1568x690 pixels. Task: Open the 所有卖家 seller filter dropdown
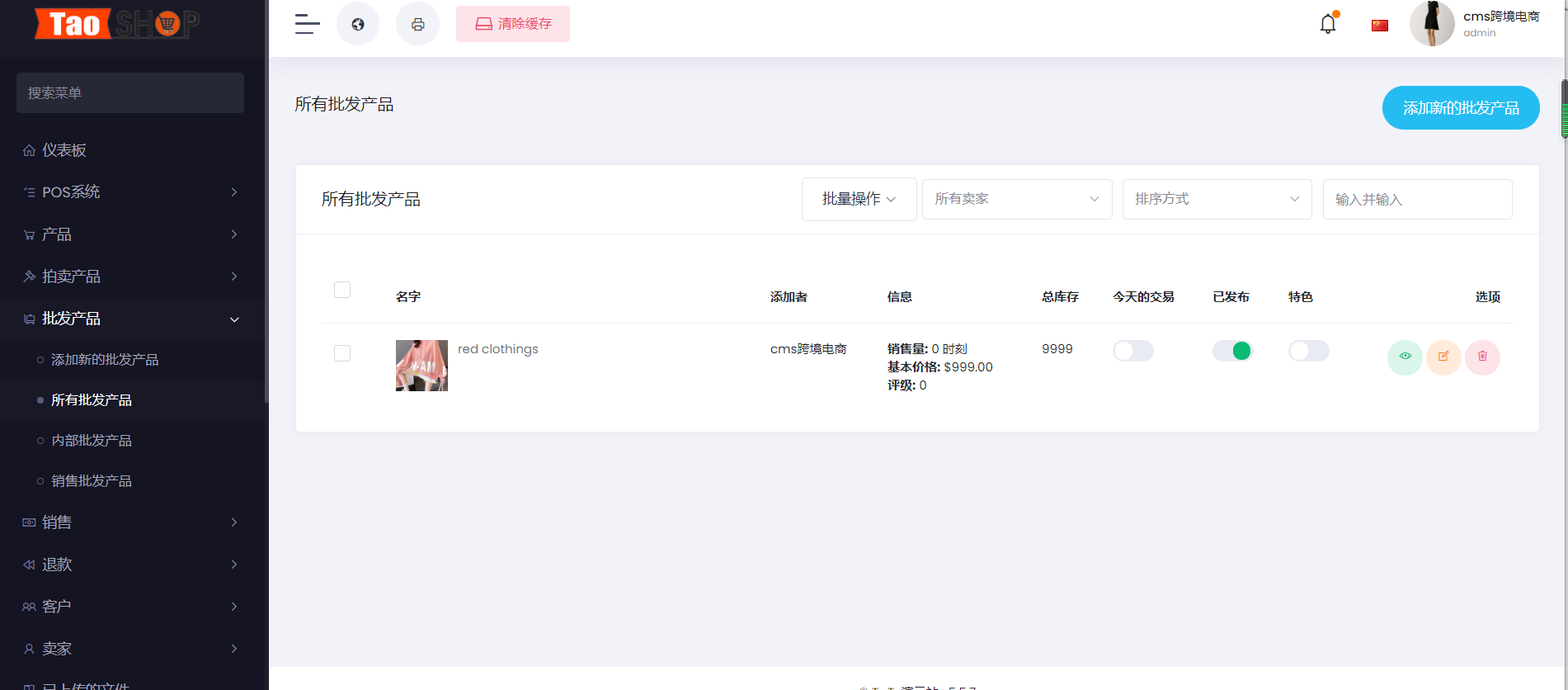(x=1016, y=199)
